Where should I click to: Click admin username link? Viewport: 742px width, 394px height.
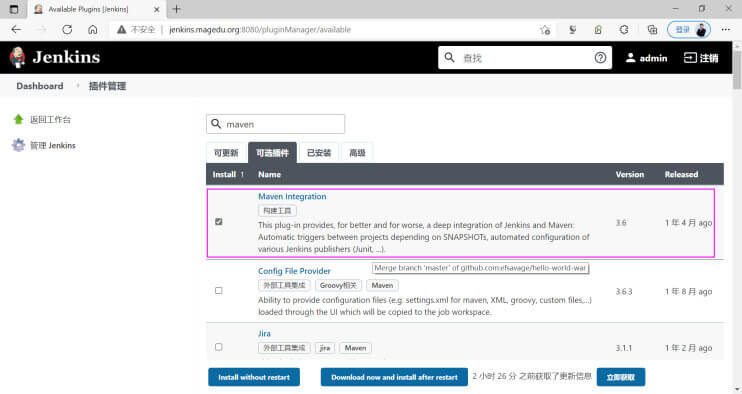653,58
